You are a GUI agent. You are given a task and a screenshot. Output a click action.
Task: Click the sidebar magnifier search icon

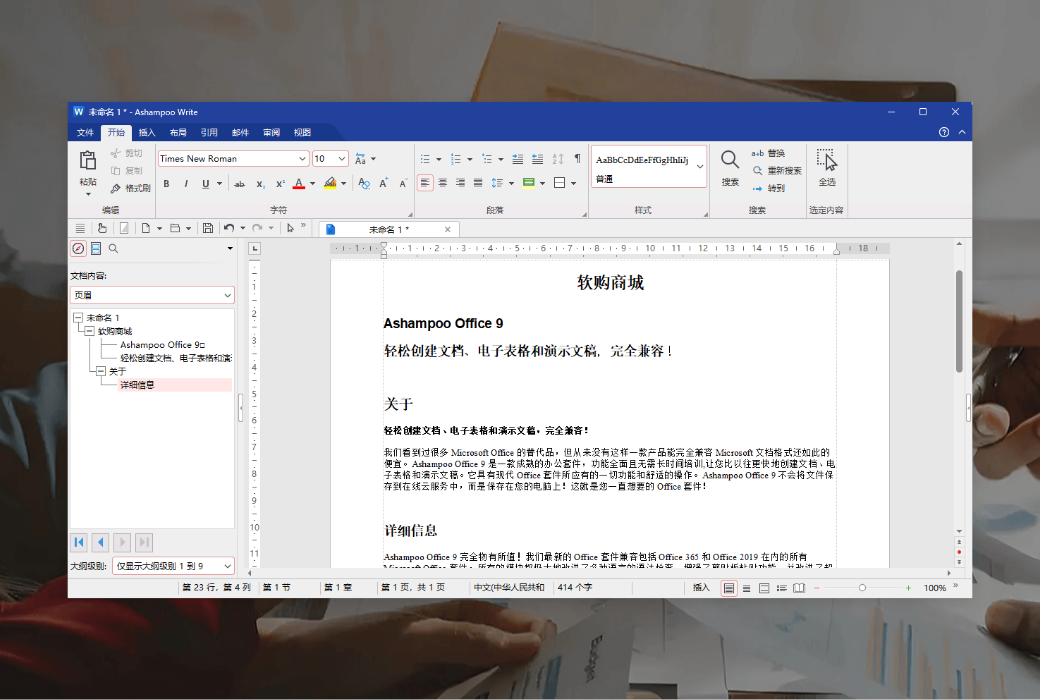(x=113, y=248)
